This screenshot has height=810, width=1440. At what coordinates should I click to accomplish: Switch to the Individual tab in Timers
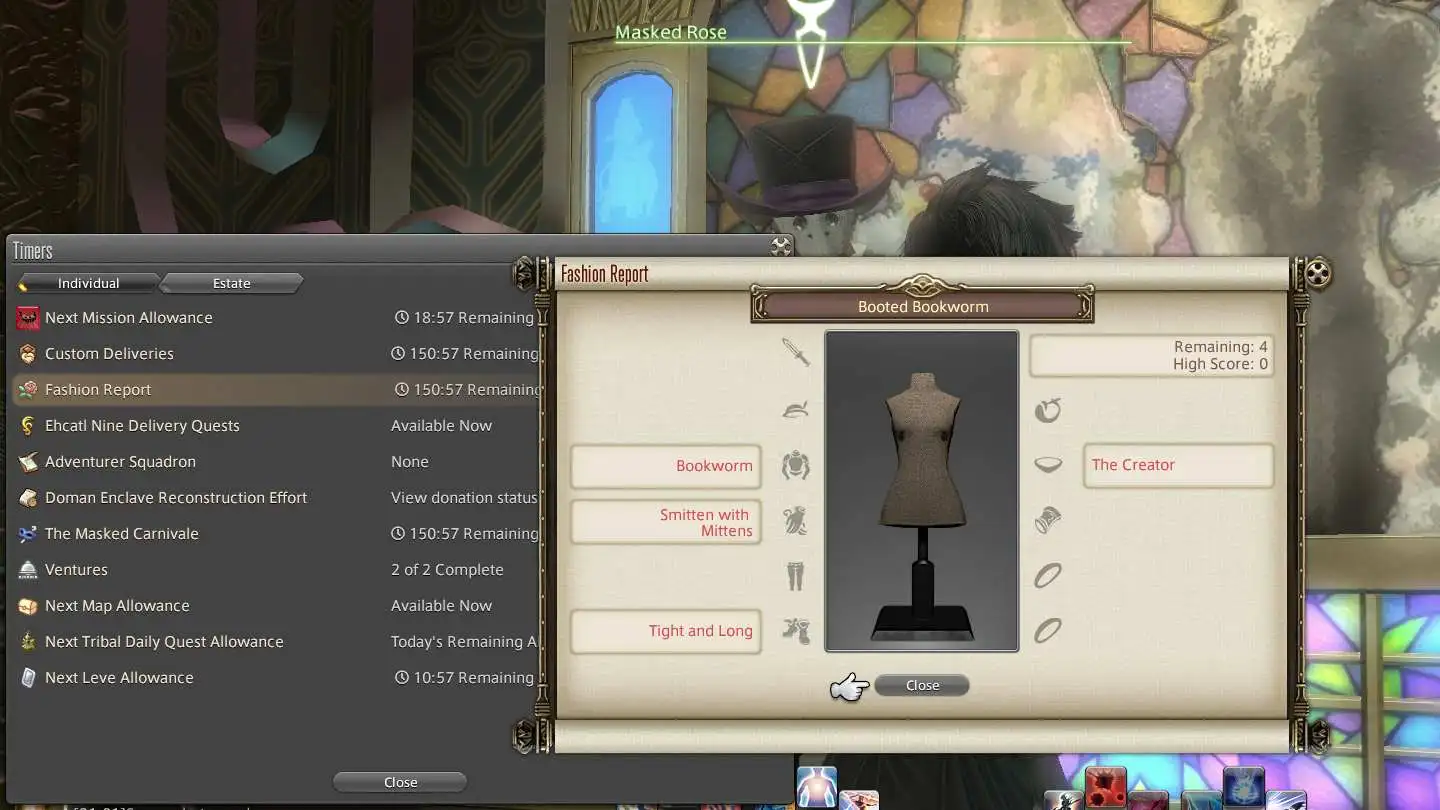click(x=88, y=284)
